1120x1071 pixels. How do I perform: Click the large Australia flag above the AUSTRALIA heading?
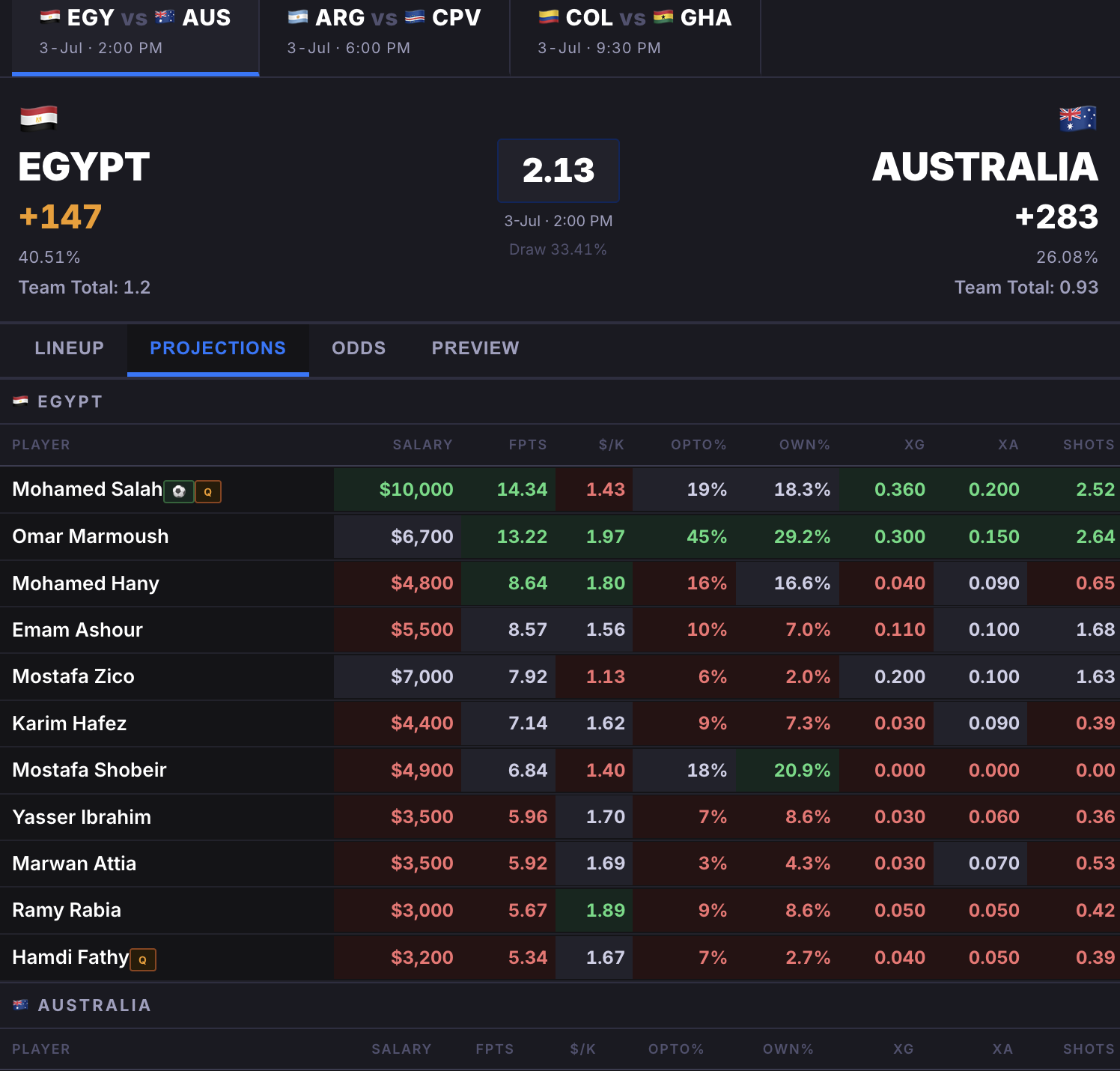[1078, 118]
